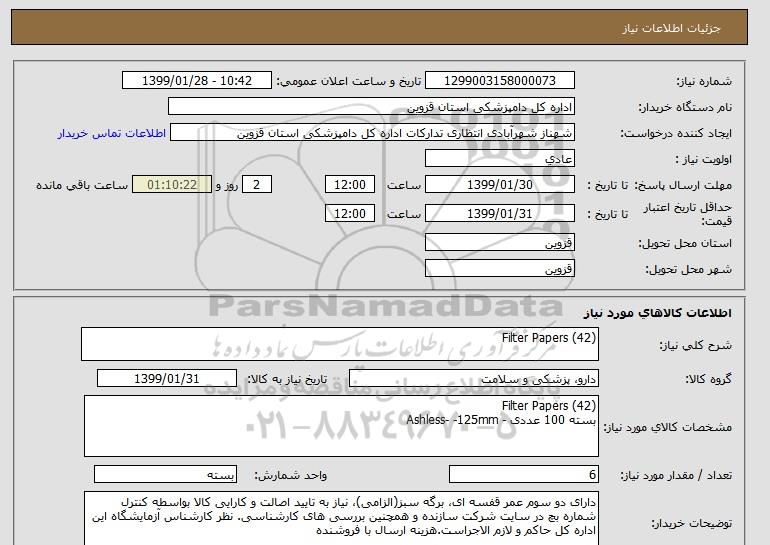Click the counting unit field 'بسته'

point(165,475)
